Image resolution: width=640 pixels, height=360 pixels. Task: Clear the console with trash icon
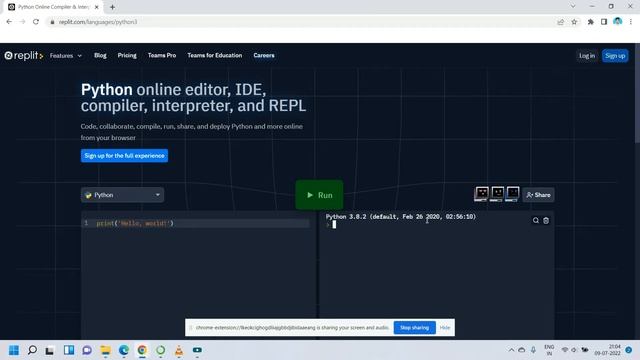click(546, 220)
